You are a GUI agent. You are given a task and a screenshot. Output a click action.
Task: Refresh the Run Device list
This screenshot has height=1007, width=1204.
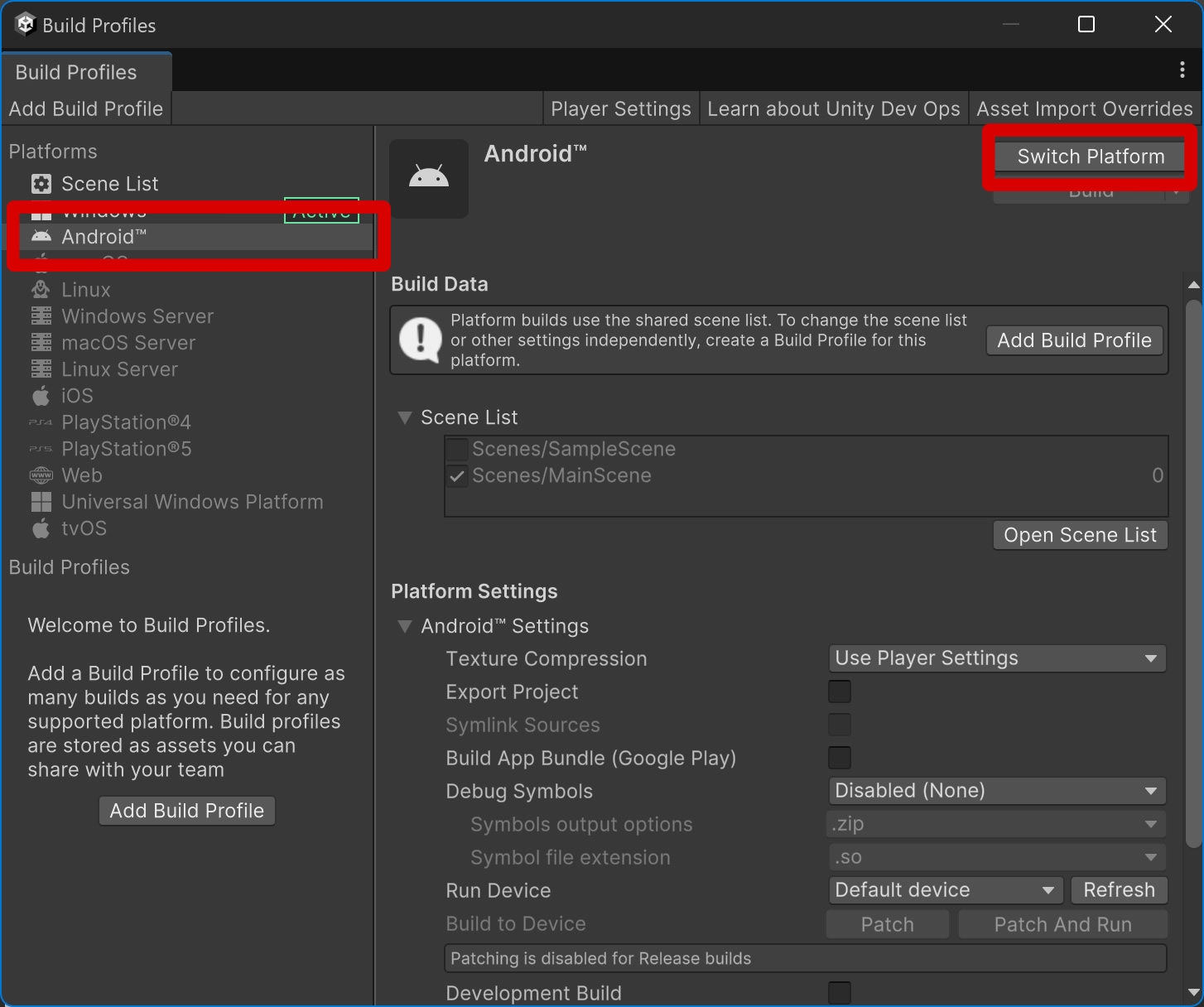1120,890
